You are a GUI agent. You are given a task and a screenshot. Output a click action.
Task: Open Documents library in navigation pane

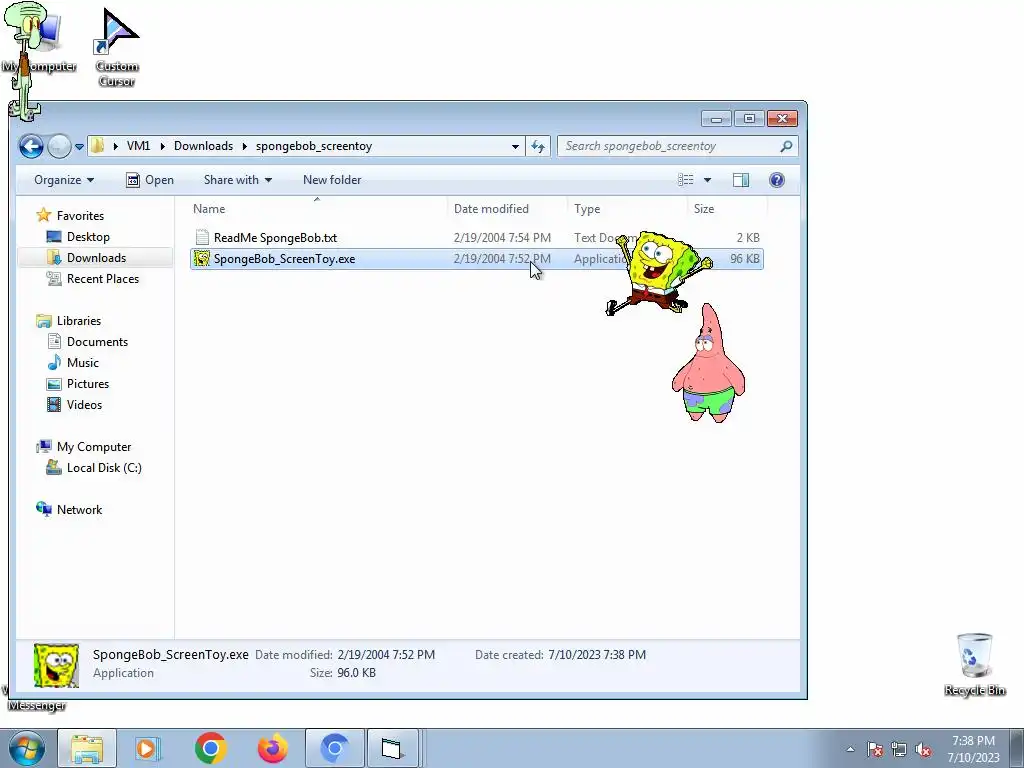point(88,342)
